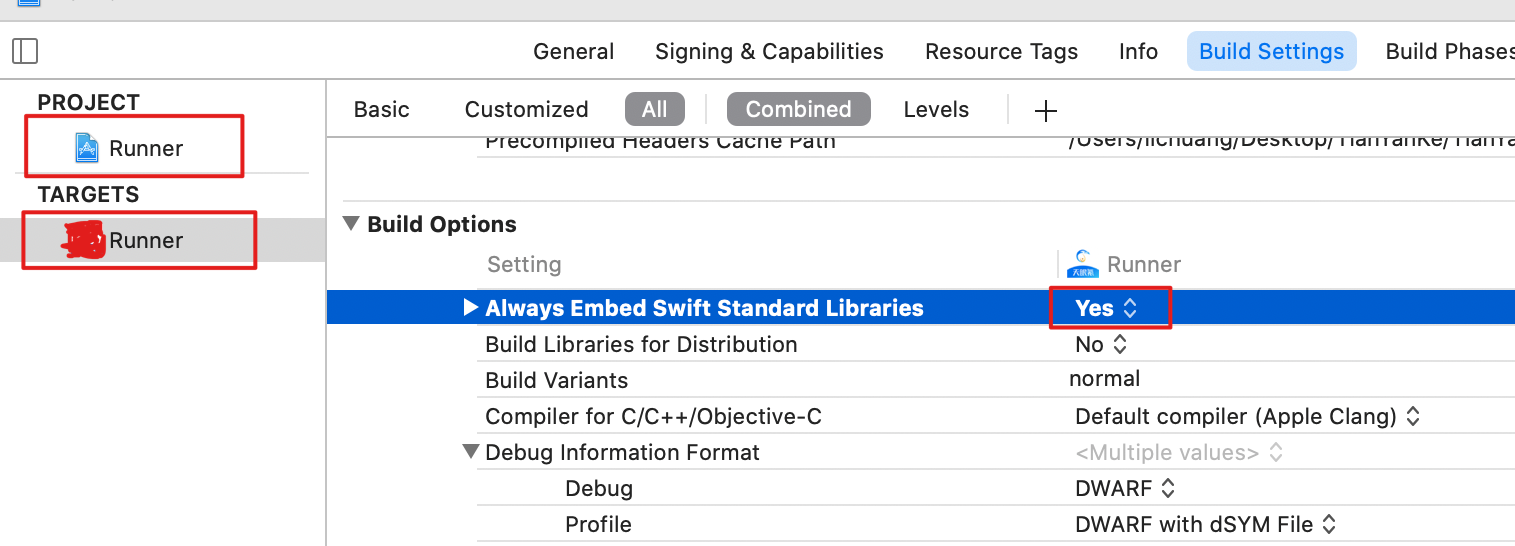Screen dimensions: 1515x546
Task: Open Build Libraries for Distribution dropdown
Action: (x=1101, y=344)
